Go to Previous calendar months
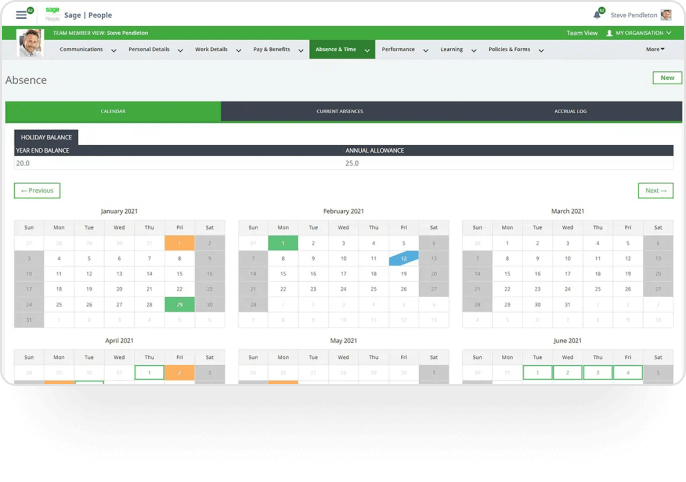Image resolution: width=686 pixels, height=482 pixels. (x=37, y=190)
